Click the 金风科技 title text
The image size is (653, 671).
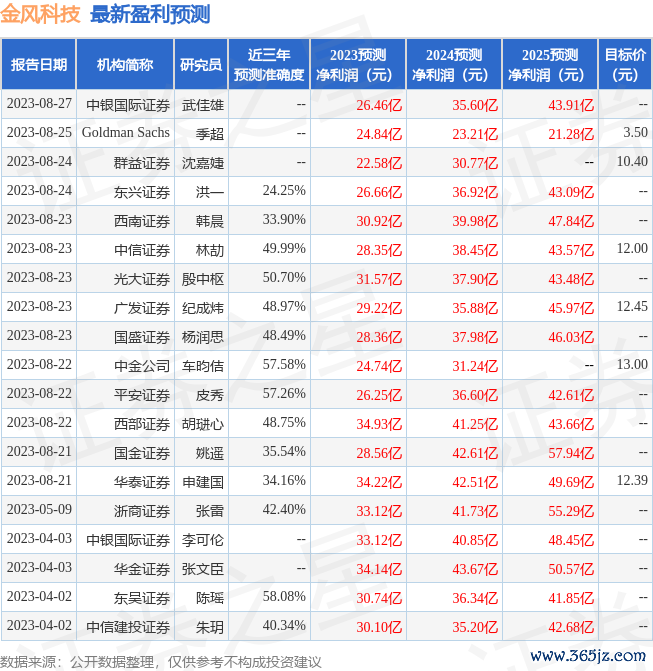point(40,14)
